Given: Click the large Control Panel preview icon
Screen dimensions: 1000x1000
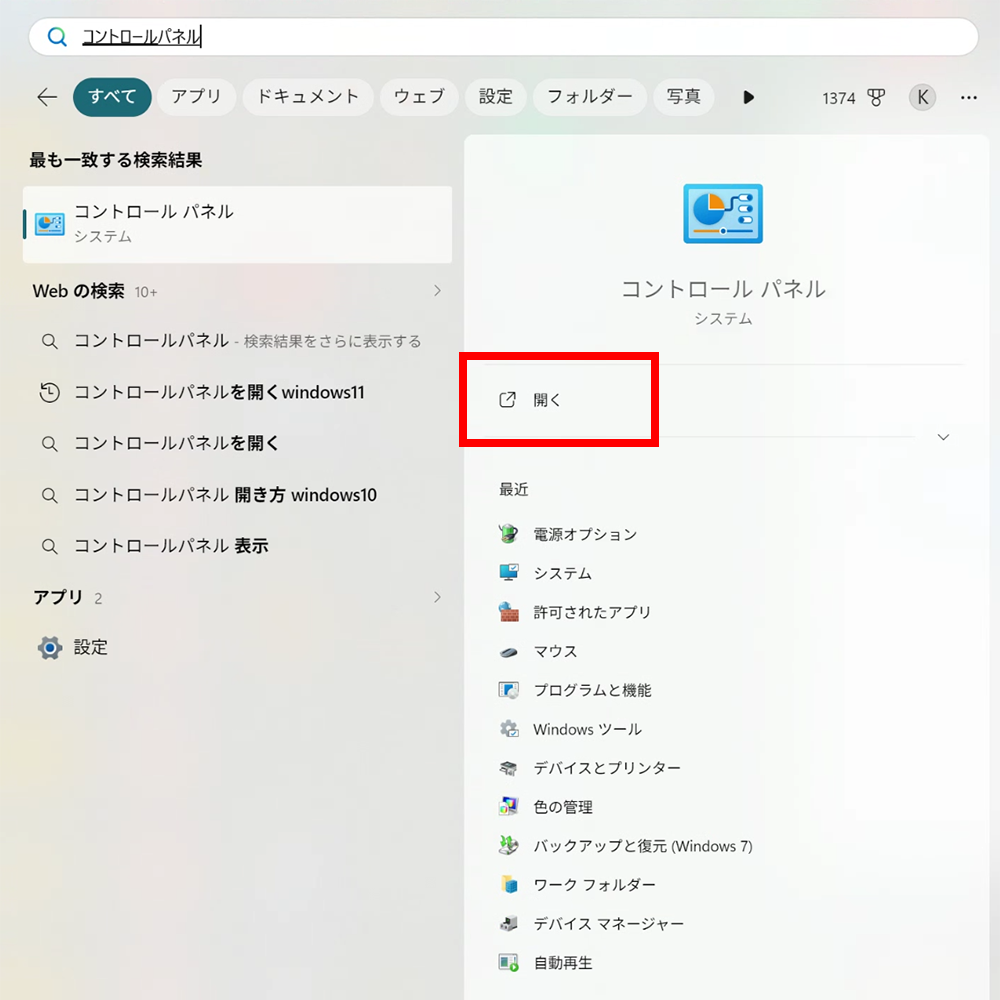Looking at the screenshot, I should pos(723,214).
